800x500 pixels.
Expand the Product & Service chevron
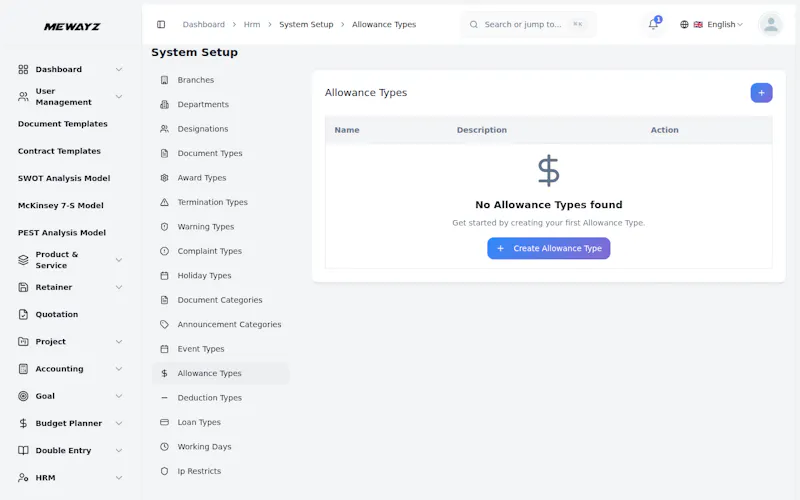pyautogui.click(x=119, y=260)
